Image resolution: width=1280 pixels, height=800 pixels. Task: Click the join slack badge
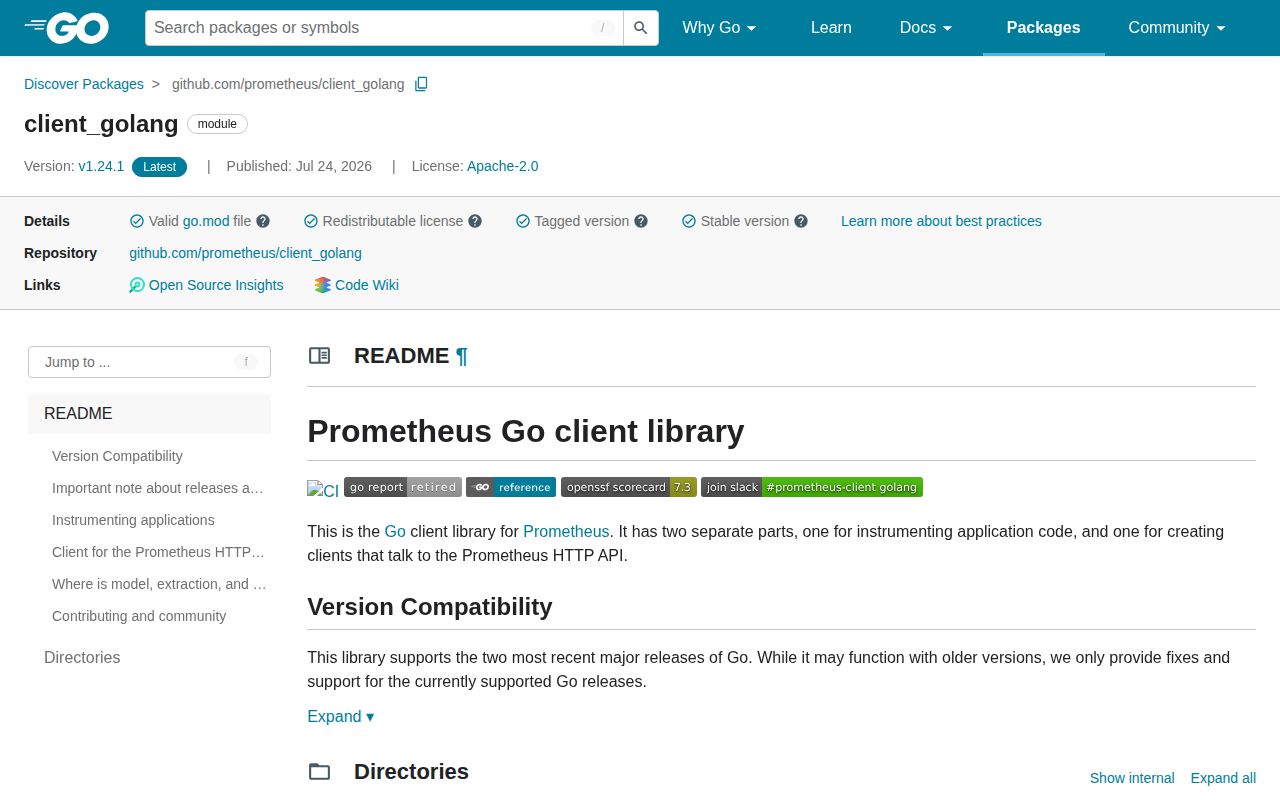pyautogui.click(x=812, y=487)
